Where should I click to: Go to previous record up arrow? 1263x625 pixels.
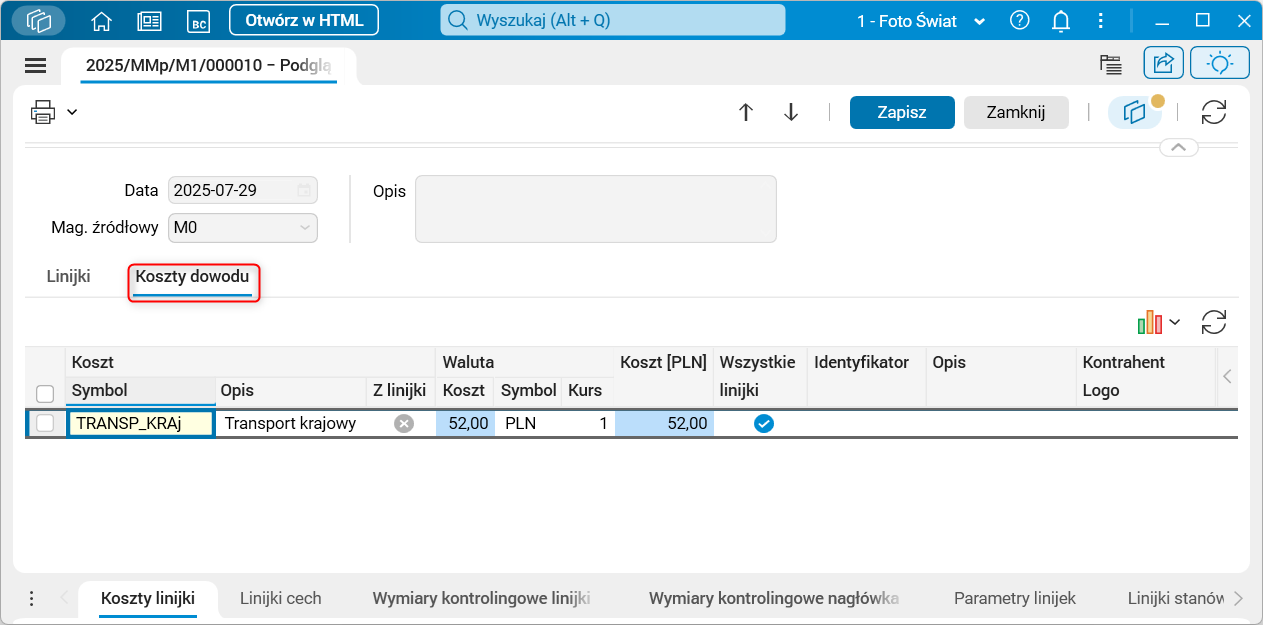point(745,112)
